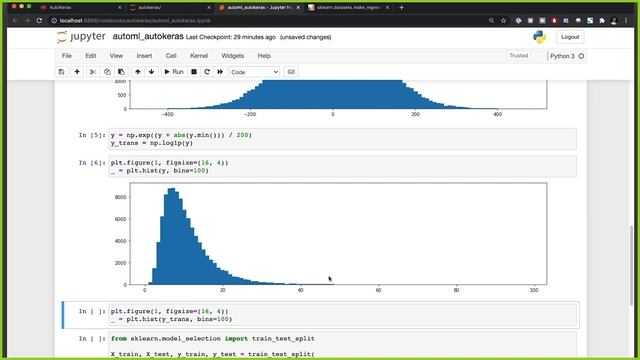
Task: Open the command palette keyboard icon
Action: click(x=291, y=72)
